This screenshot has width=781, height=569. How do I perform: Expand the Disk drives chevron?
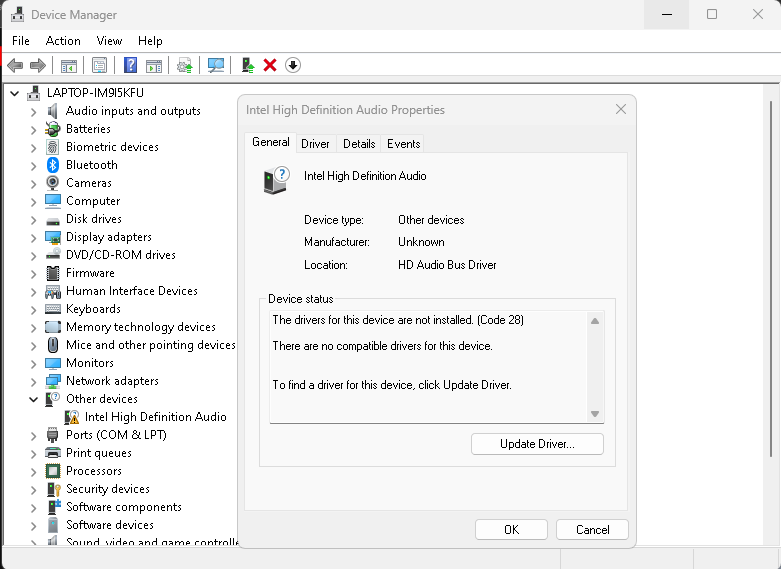pos(33,220)
